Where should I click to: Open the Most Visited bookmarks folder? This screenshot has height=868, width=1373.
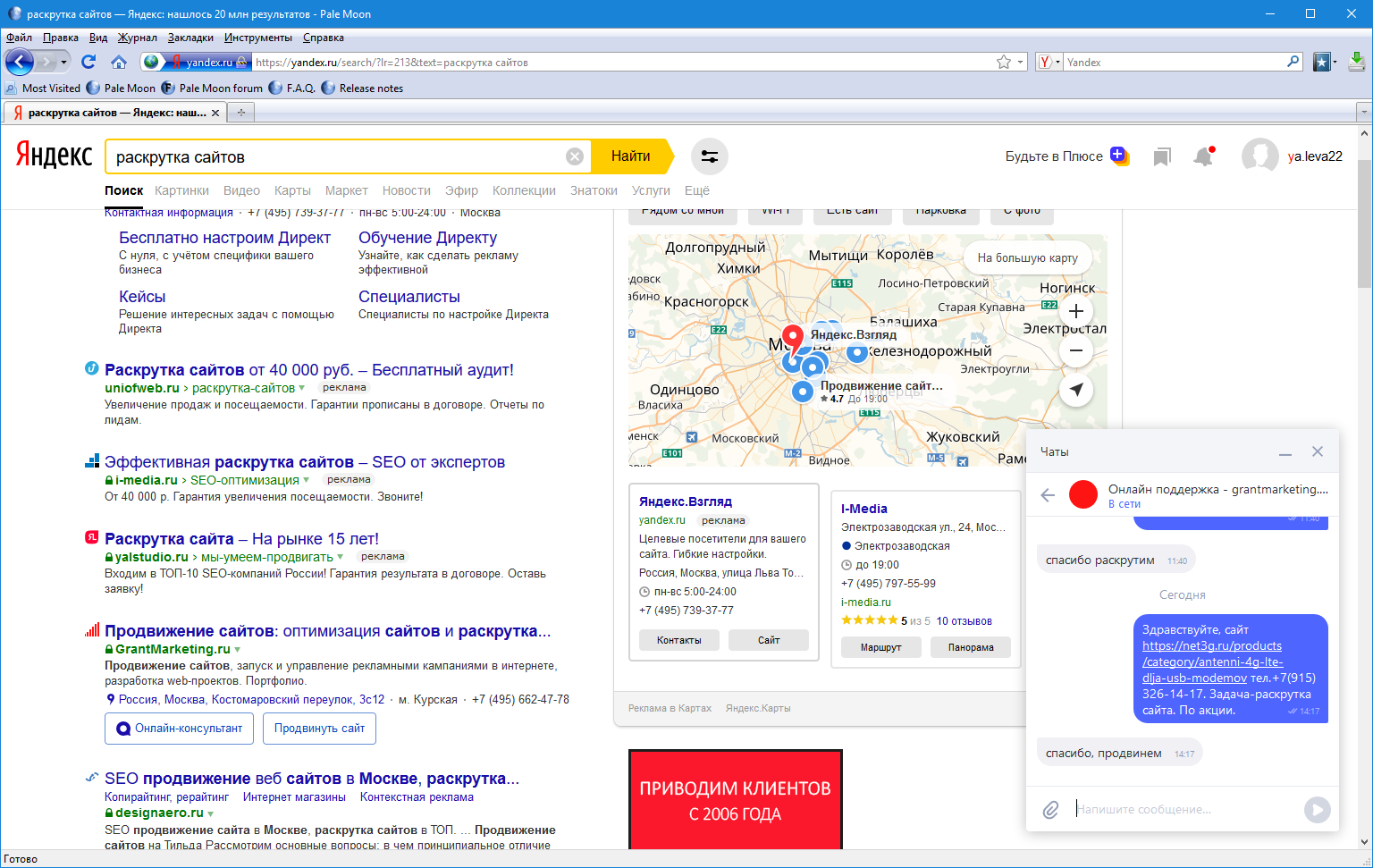(x=43, y=88)
